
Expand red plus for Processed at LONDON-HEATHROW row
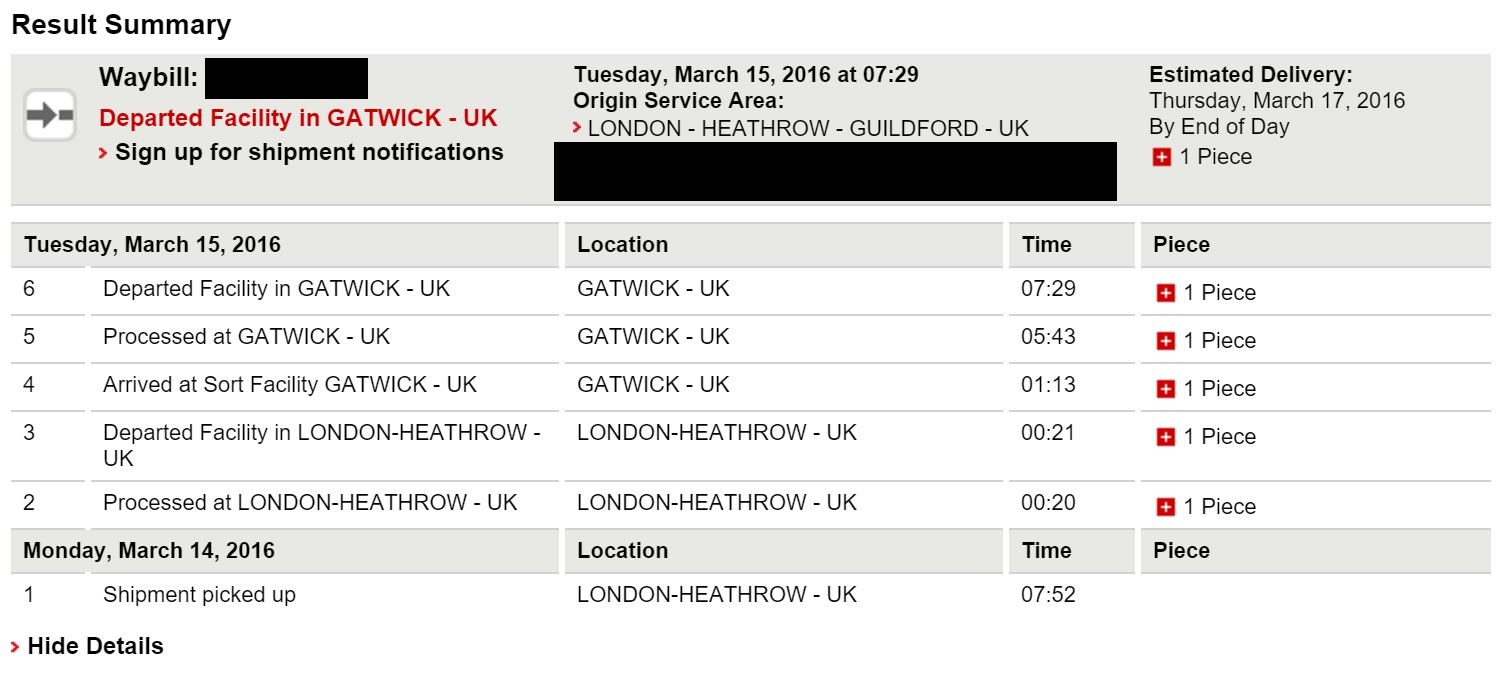1165,507
